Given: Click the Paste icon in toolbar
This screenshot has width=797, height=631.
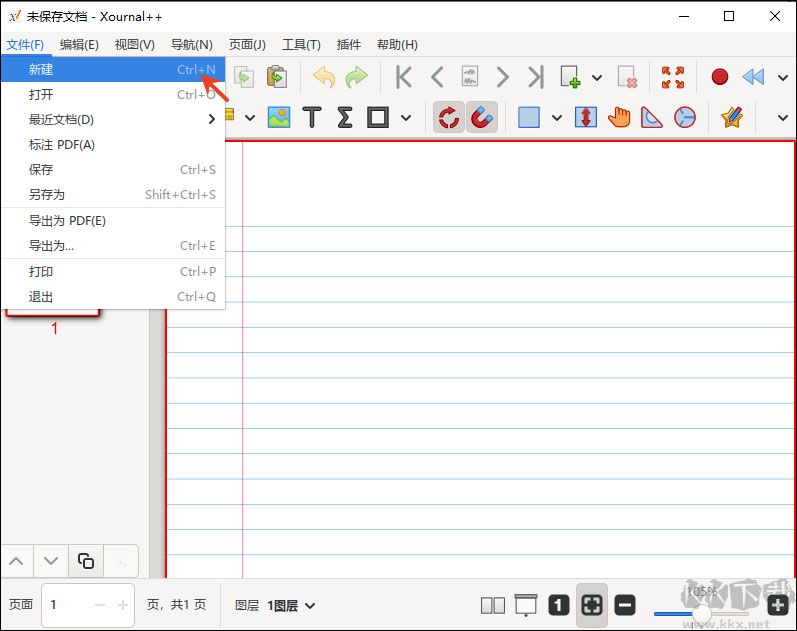Looking at the screenshot, I should point(277,77).
